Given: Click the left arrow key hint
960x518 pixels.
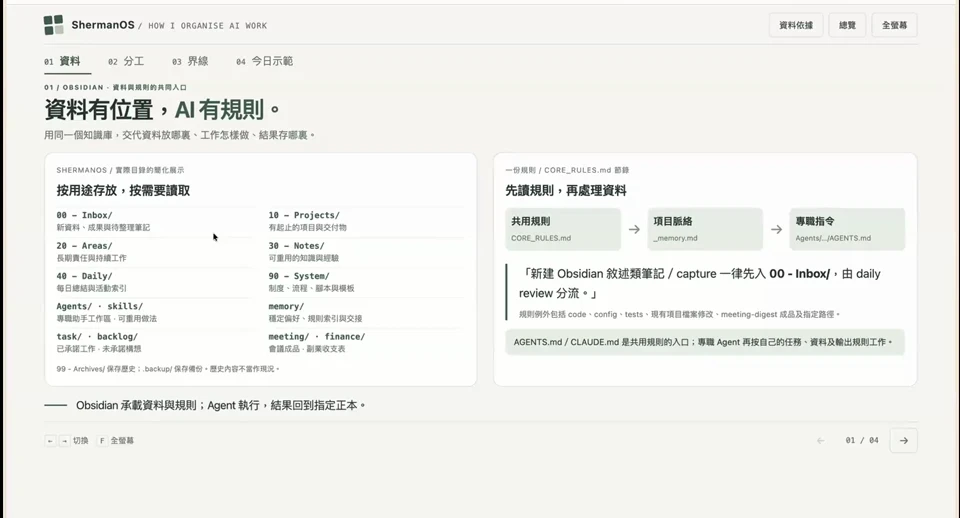Looking at the screenshot, I should coord(50,441).
